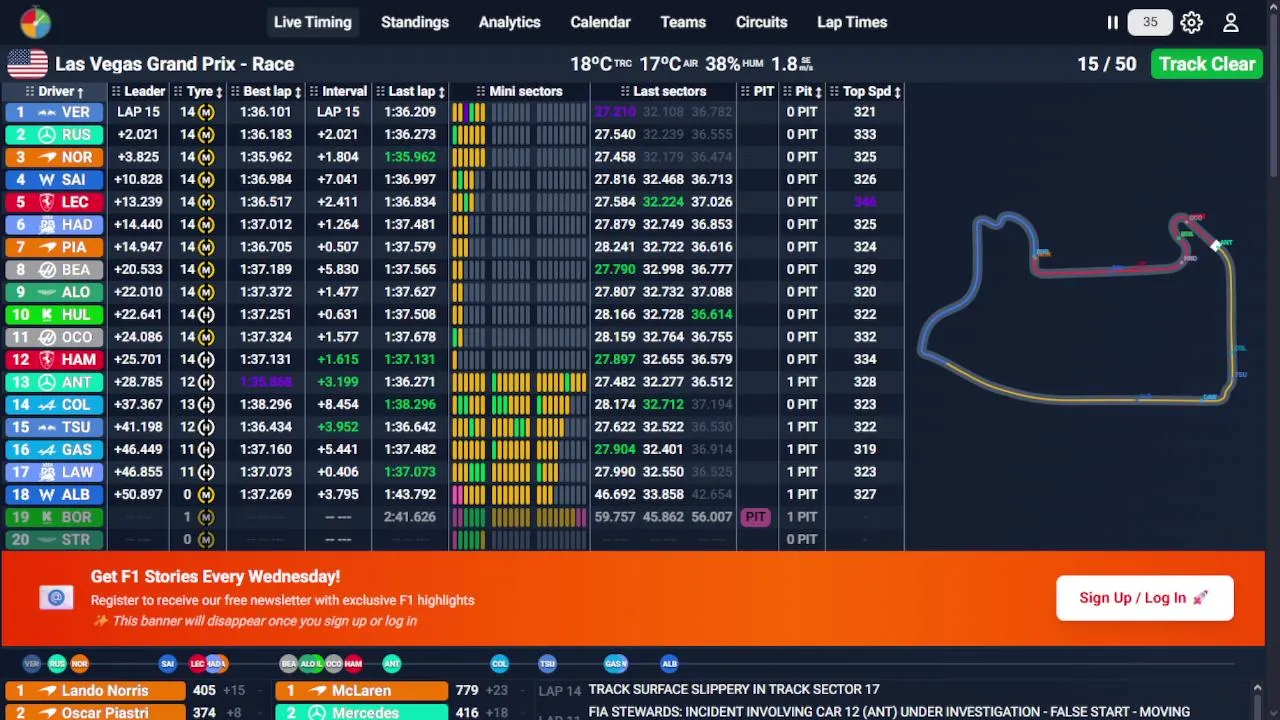Click the medium tyre icon for ALB
Viewport: 1280px width, 720px height.
click(206, 494)
